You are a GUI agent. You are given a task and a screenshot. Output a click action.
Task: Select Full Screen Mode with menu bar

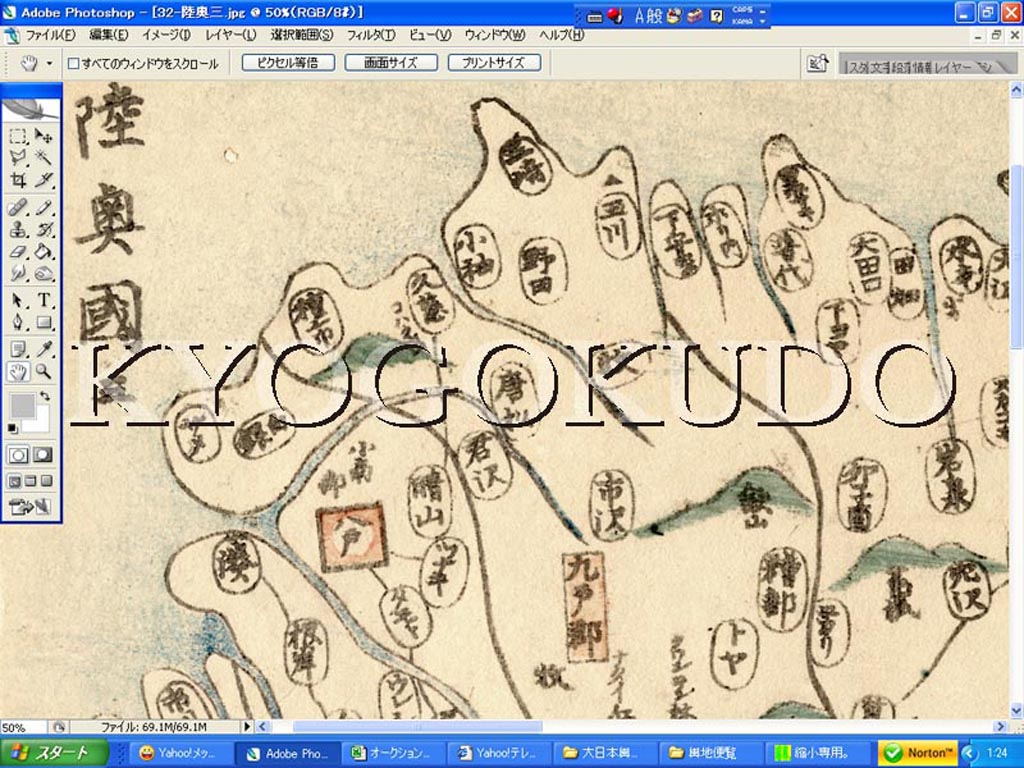click(x=31, y=481)
